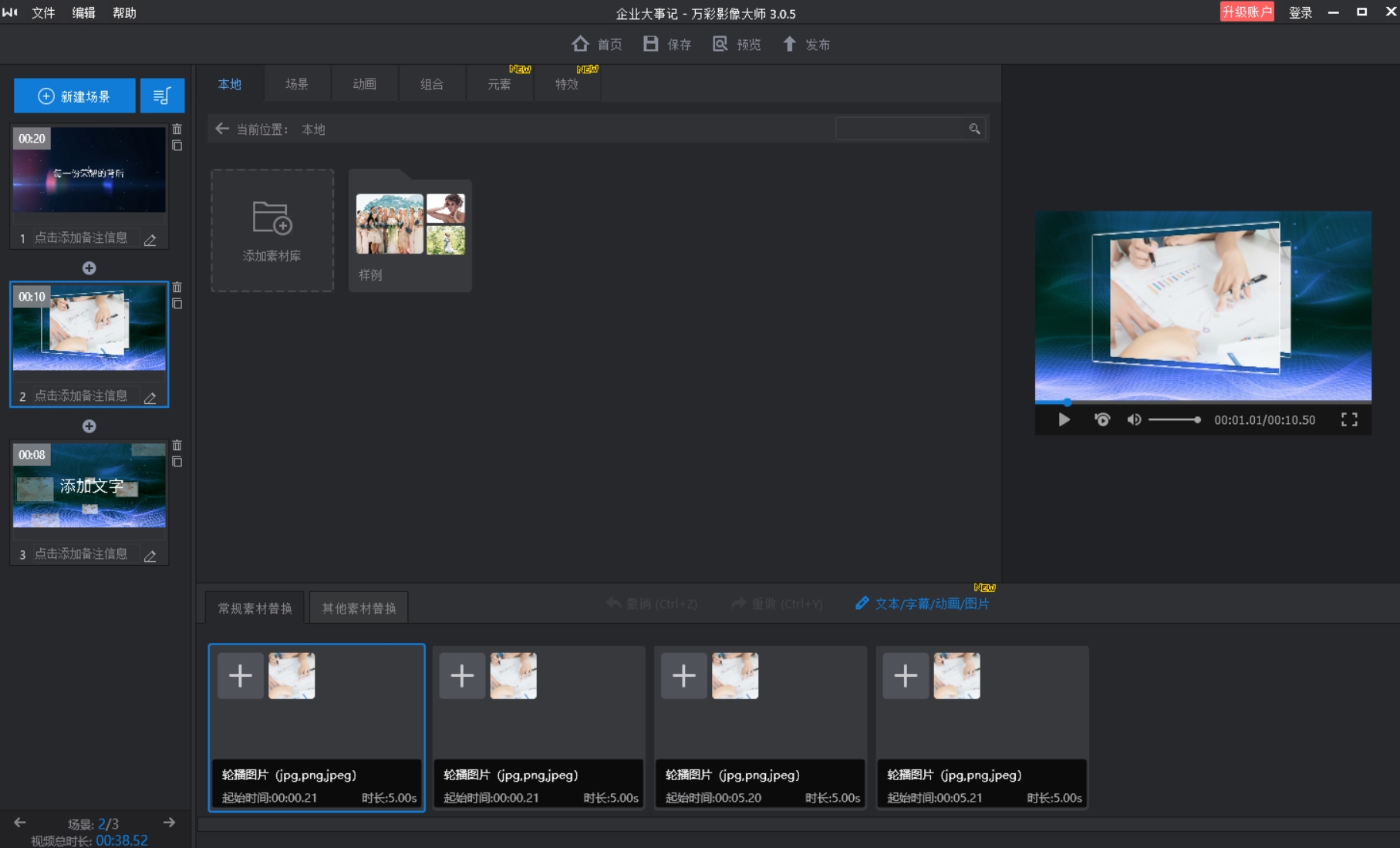The image size is (1400, 848).
Task: Open 文本/字幕/动画/图片 editor link
Action: (x=923, y=604)
